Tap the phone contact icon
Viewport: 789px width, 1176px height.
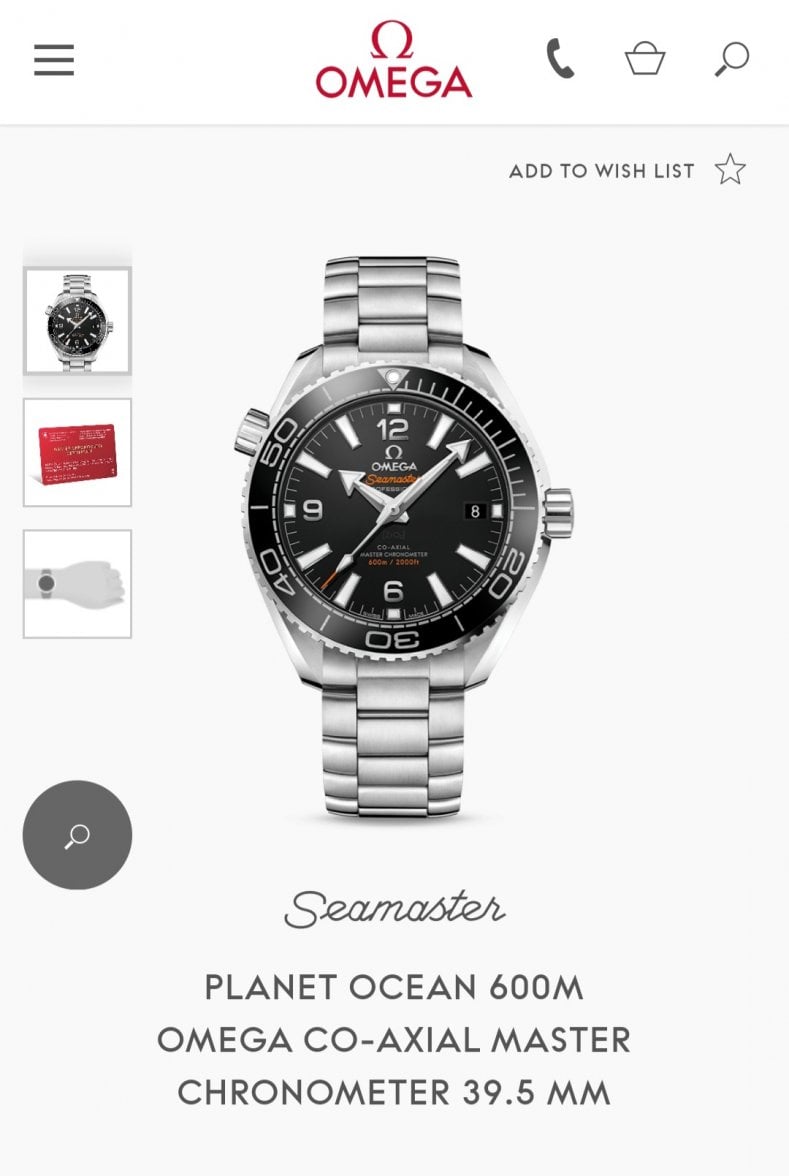(560, 59)
